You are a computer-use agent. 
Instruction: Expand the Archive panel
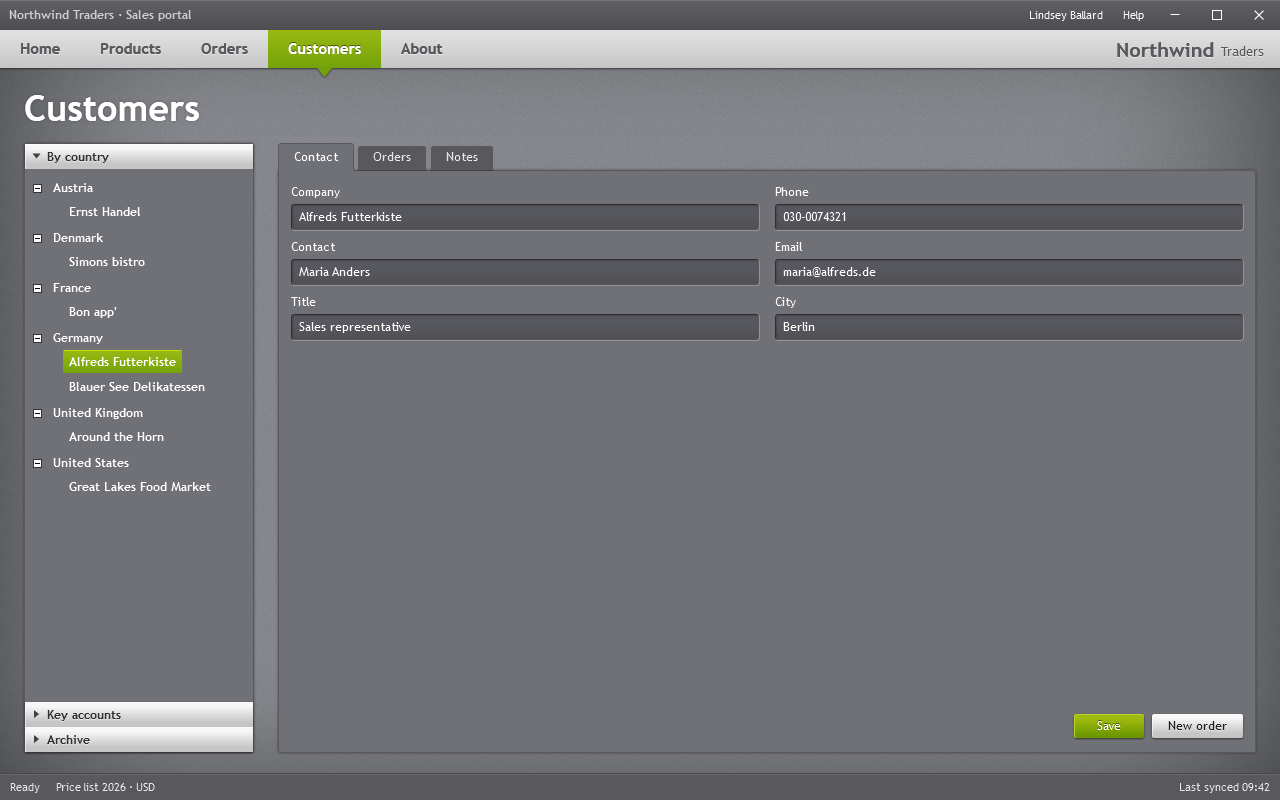click(139, 740)
